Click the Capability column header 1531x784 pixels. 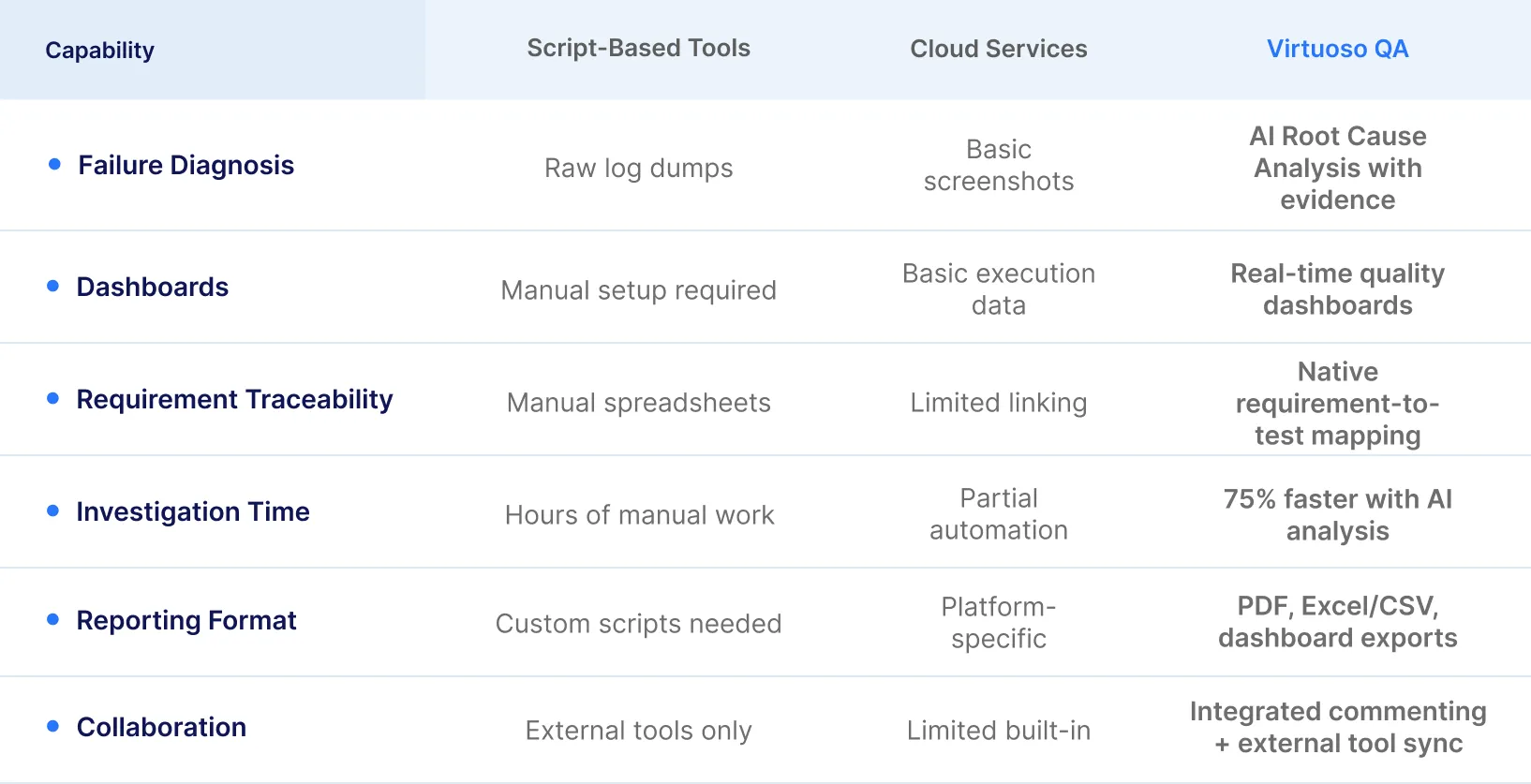click(x=100, y=51)
